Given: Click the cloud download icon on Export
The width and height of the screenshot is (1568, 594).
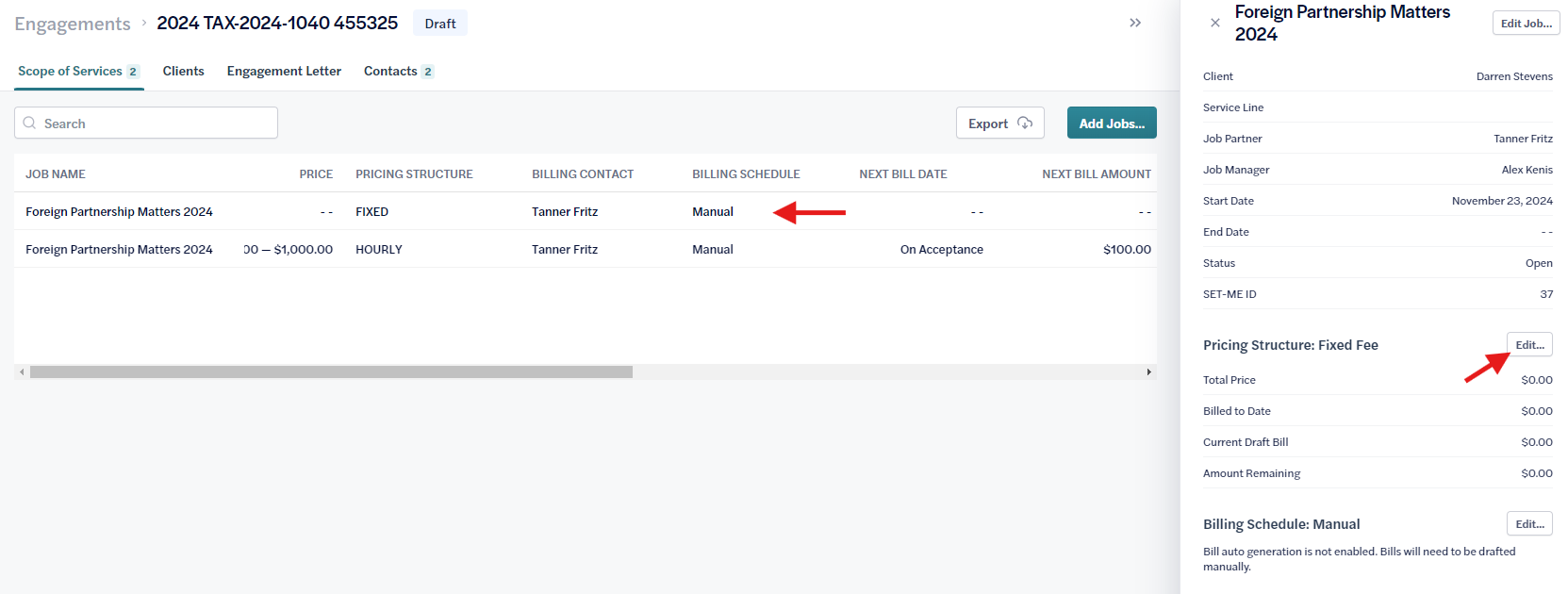Looking at the screenshot, I should click(x=1025, y=123).
